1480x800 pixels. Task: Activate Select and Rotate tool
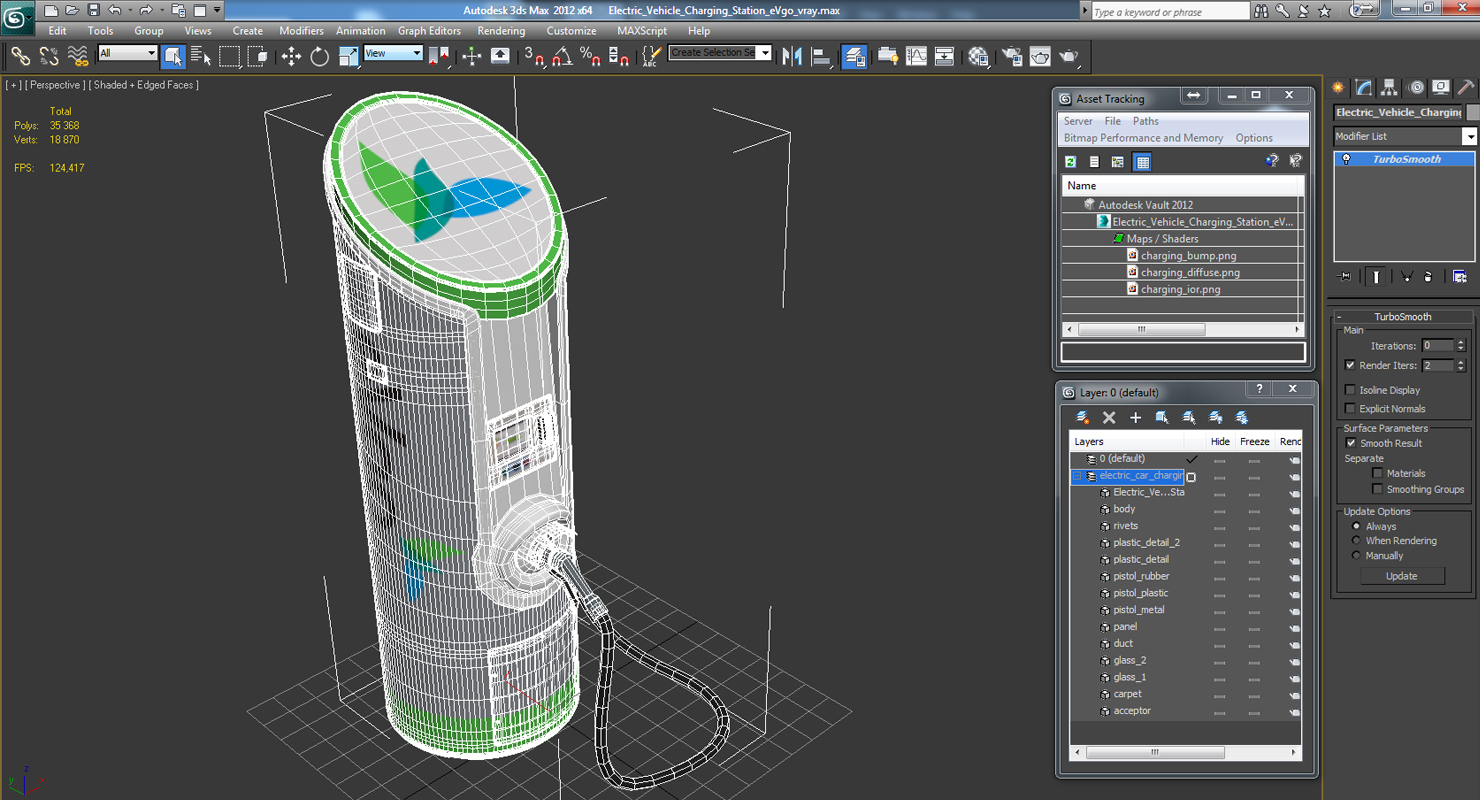point(320,56)
